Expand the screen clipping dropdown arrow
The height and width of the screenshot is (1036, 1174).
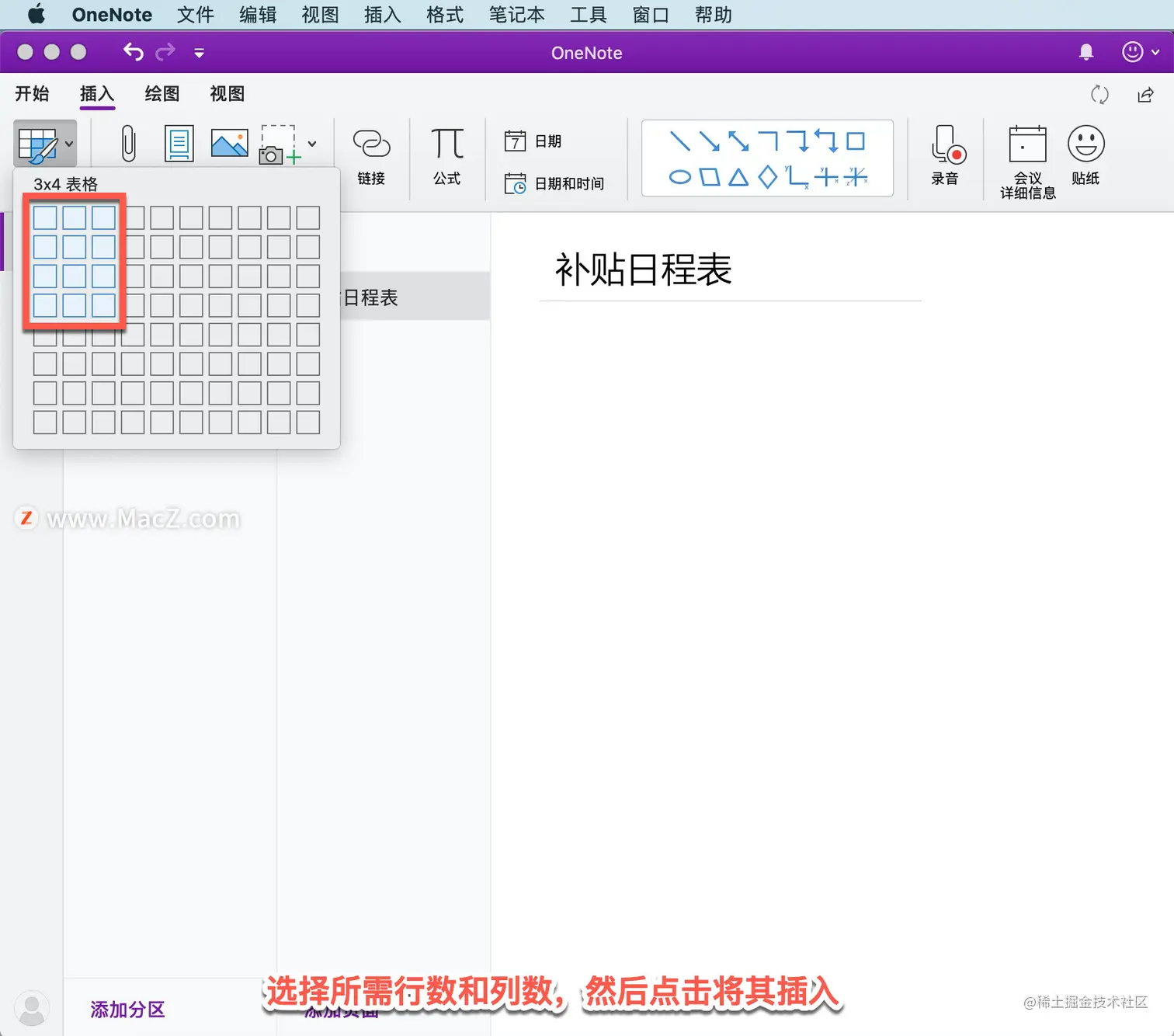click(x=312, y=144)
